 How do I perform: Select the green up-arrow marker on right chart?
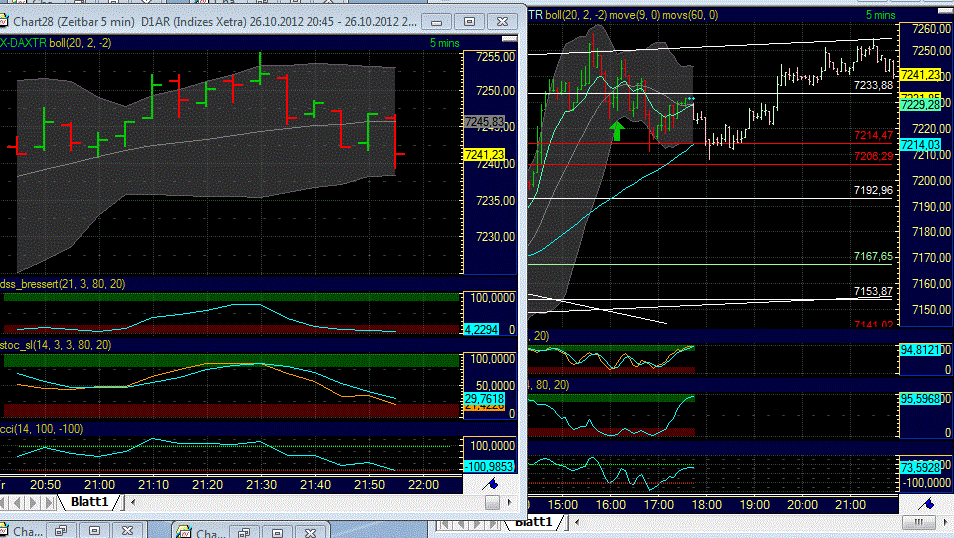617,130
